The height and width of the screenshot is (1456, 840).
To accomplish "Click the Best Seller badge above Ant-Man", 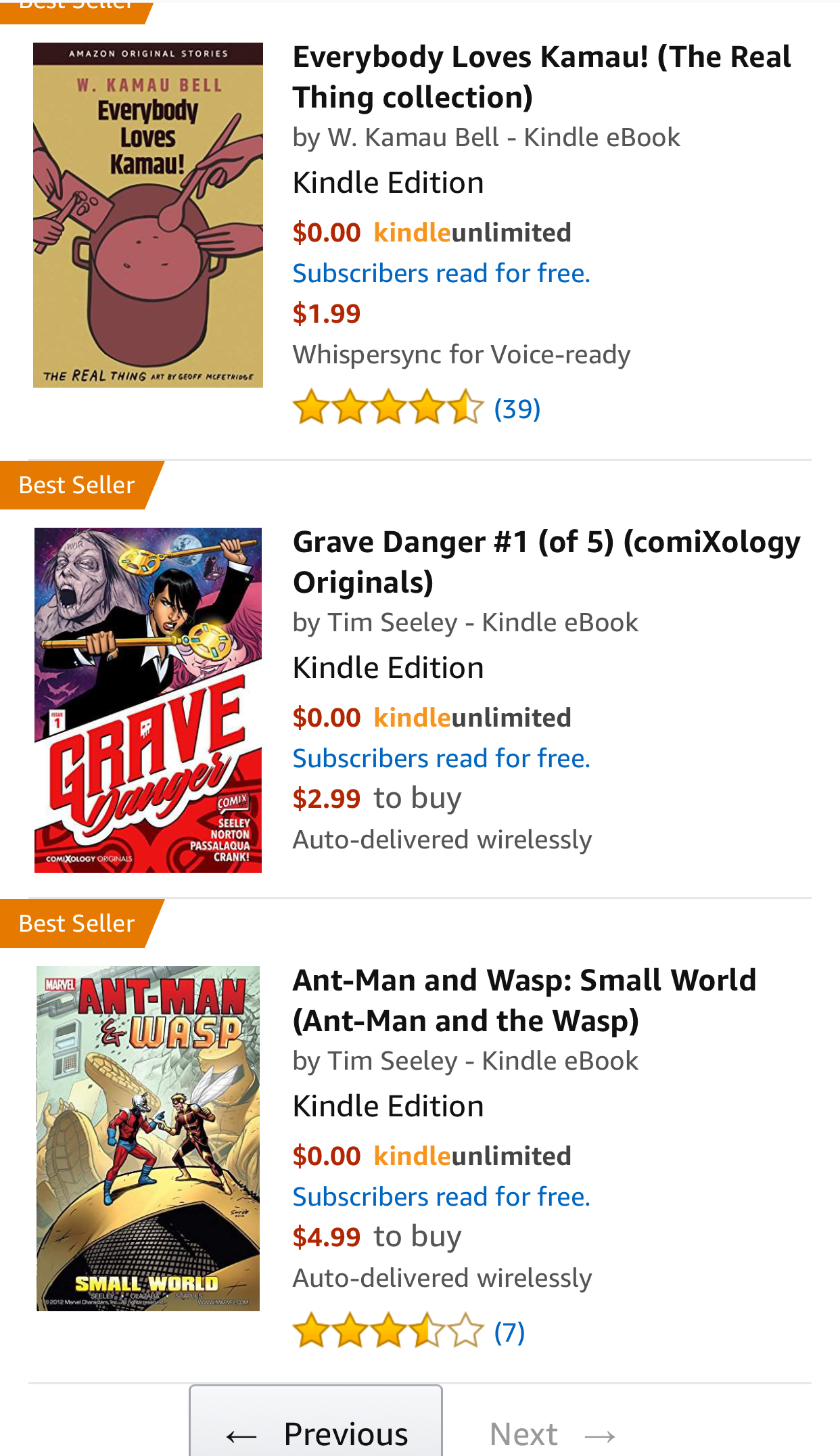I will [x=77, y=924].
